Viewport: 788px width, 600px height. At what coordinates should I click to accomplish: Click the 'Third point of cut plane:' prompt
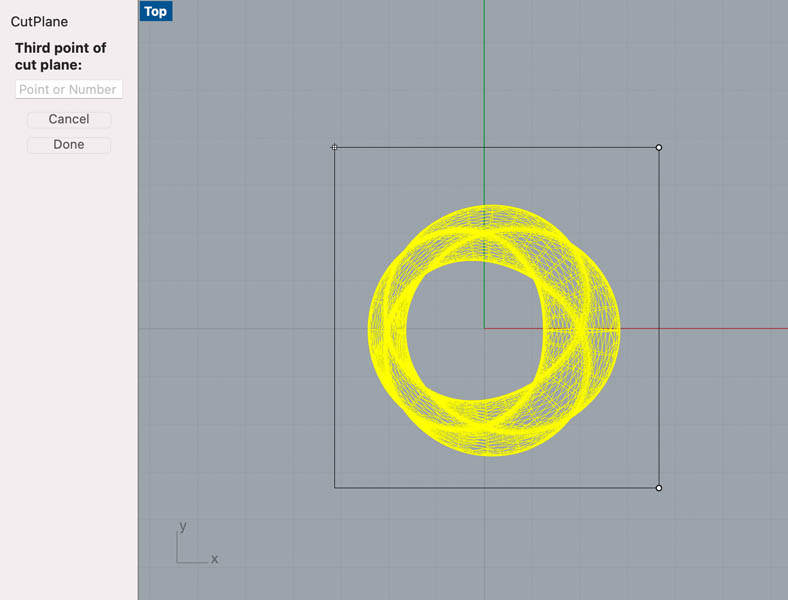tap(60, 56)
